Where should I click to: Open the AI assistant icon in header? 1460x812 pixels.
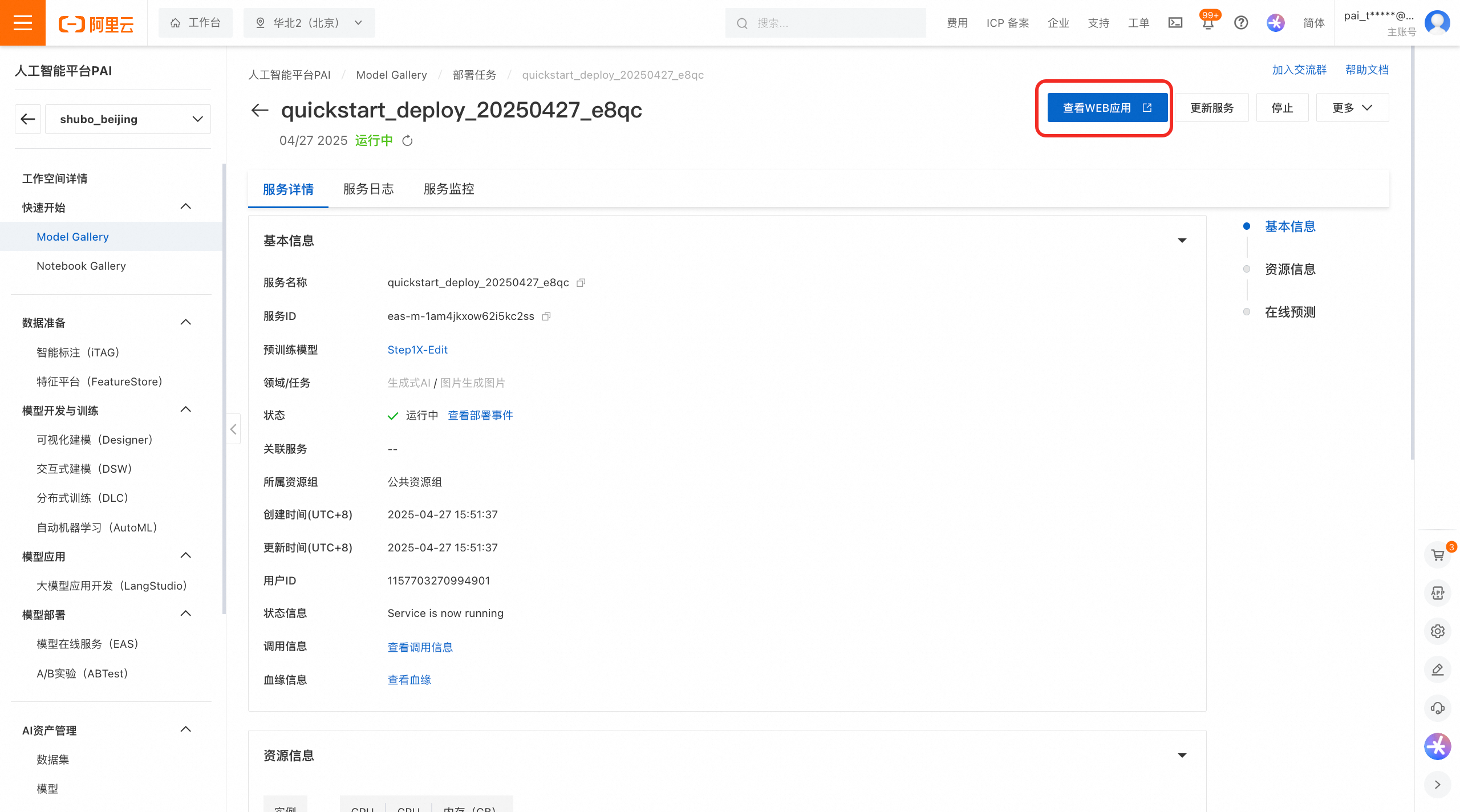coord(1275,23)
